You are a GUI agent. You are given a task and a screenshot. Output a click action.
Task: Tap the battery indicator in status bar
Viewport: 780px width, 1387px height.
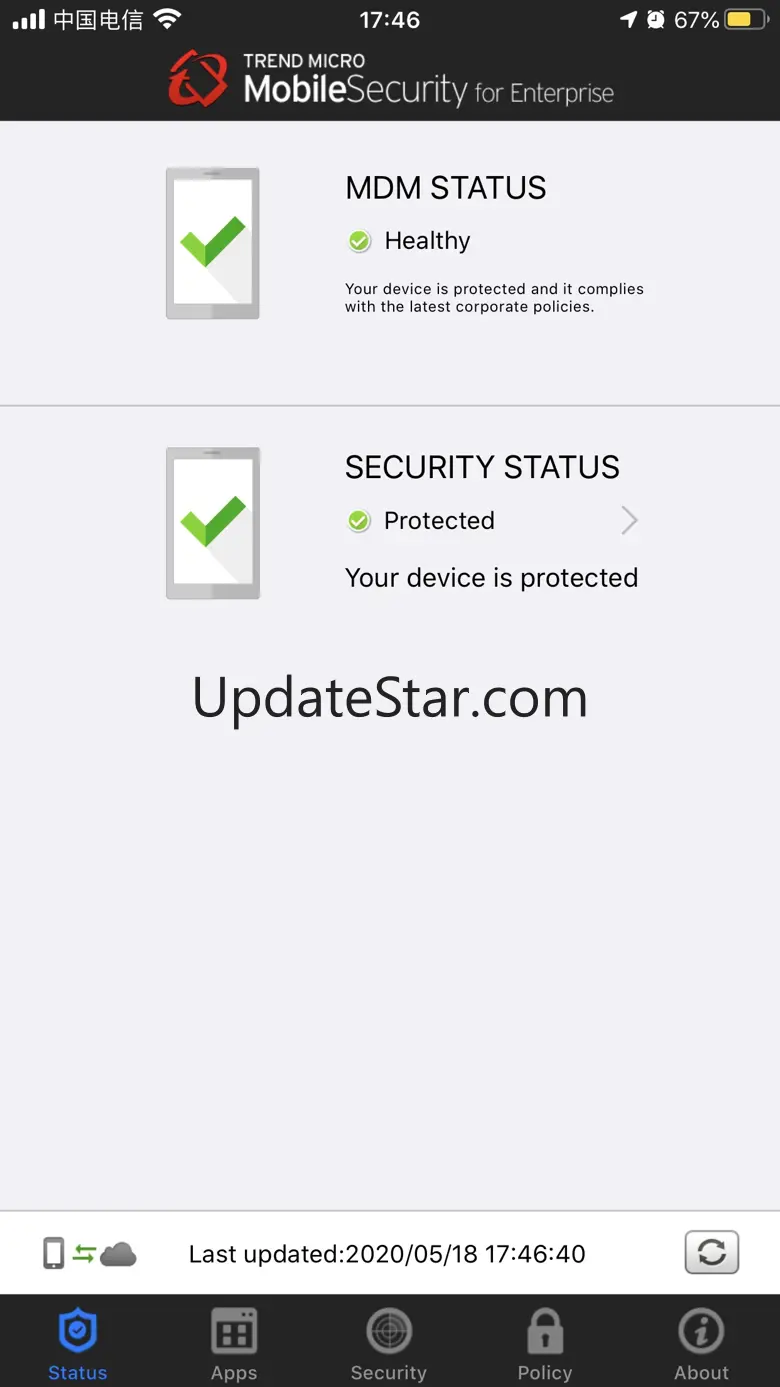[746, 19]
